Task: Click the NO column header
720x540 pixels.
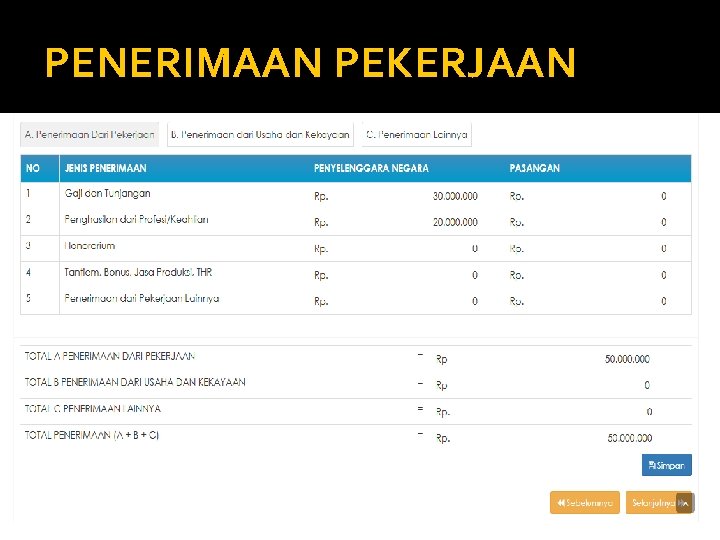Action: (33, 168)
